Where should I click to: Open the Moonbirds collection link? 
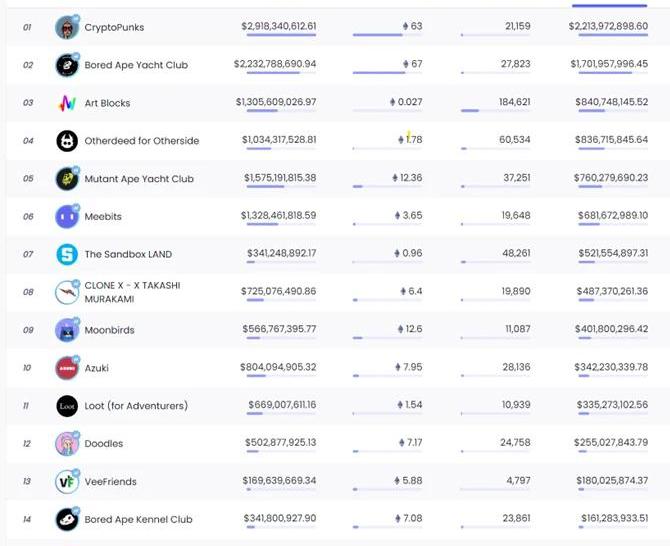[109, 330]
